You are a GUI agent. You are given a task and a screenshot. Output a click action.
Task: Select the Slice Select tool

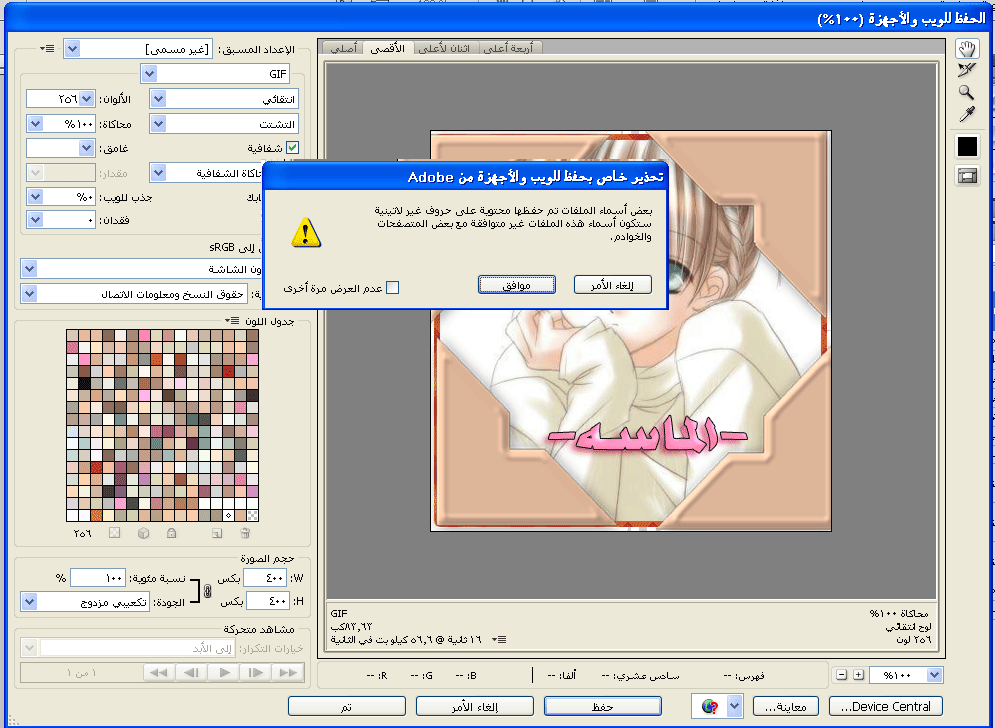click(967, 70)
